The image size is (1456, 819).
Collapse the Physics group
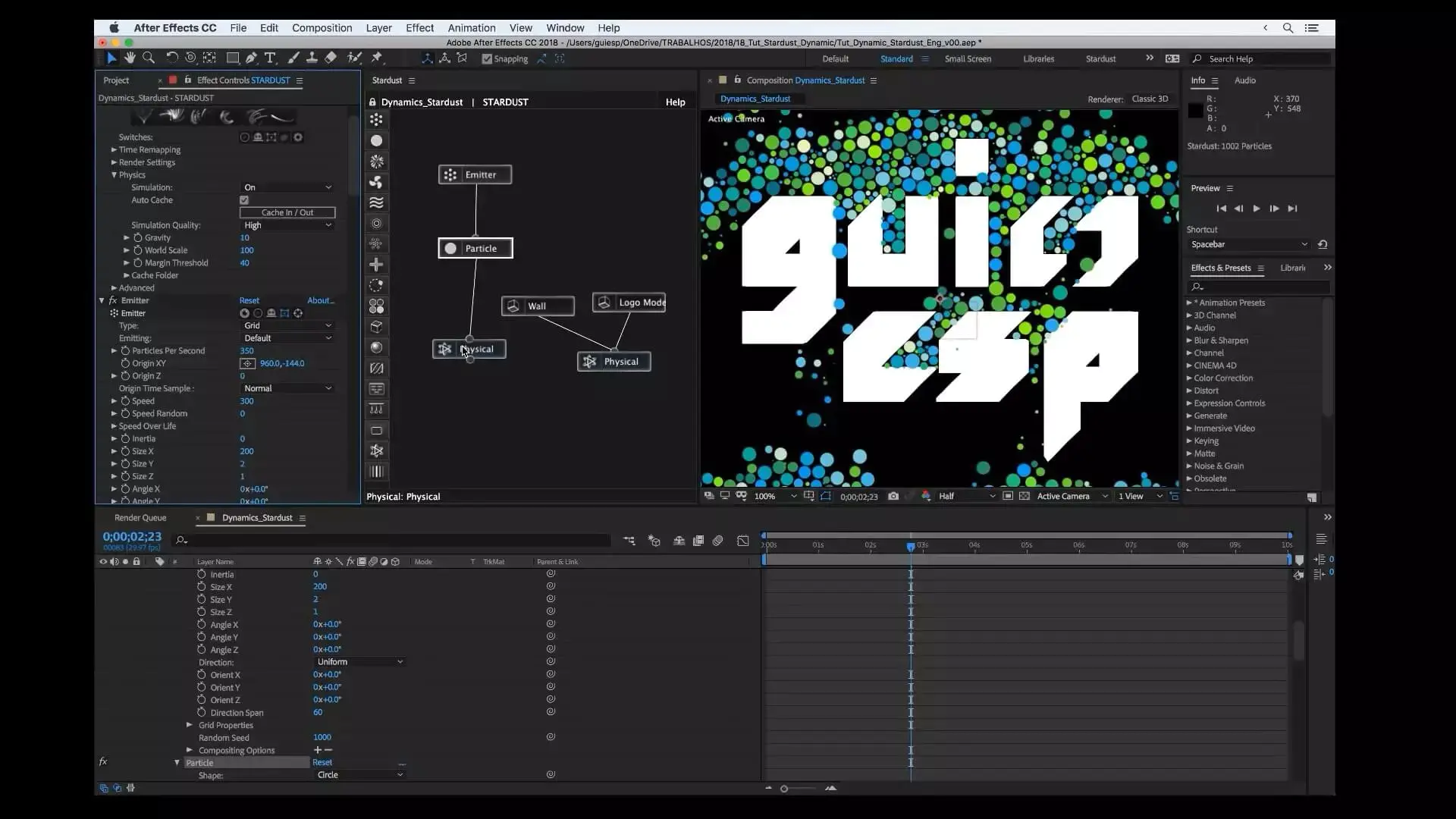pyautogui.click(x=115, y=175)
